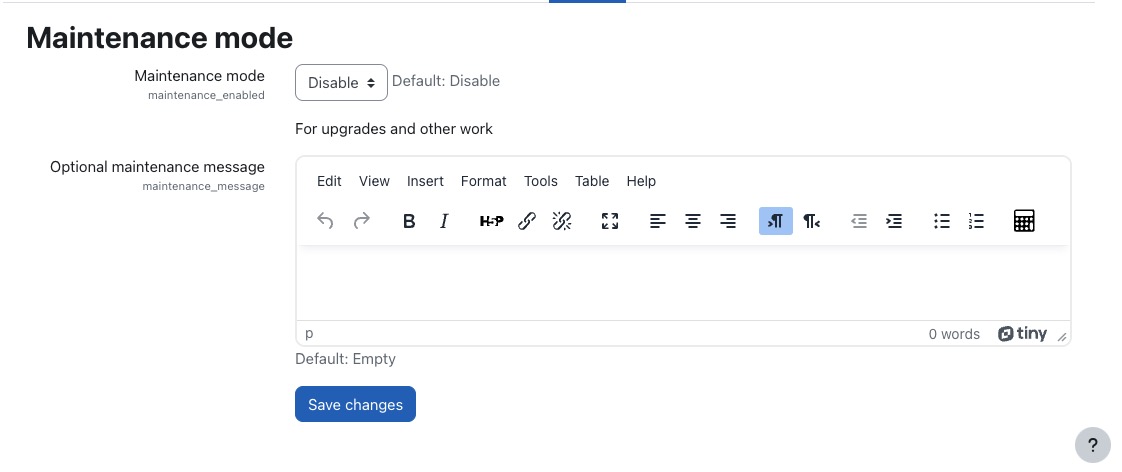Click Save changes button
The height and width of the screenshot is (472, 1122).
tap(355, 404)
